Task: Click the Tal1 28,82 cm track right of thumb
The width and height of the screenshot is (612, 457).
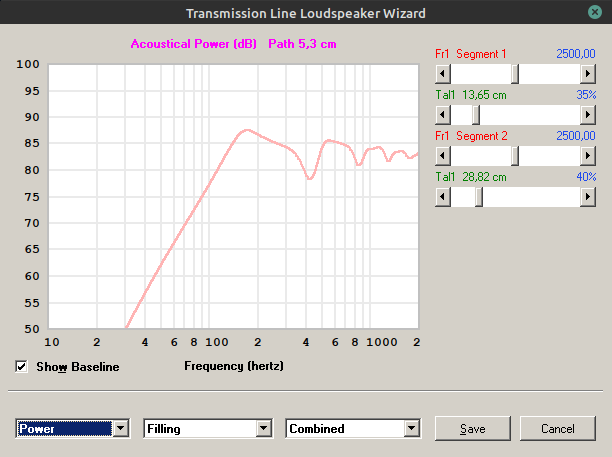Action: [x=532, y=197]
